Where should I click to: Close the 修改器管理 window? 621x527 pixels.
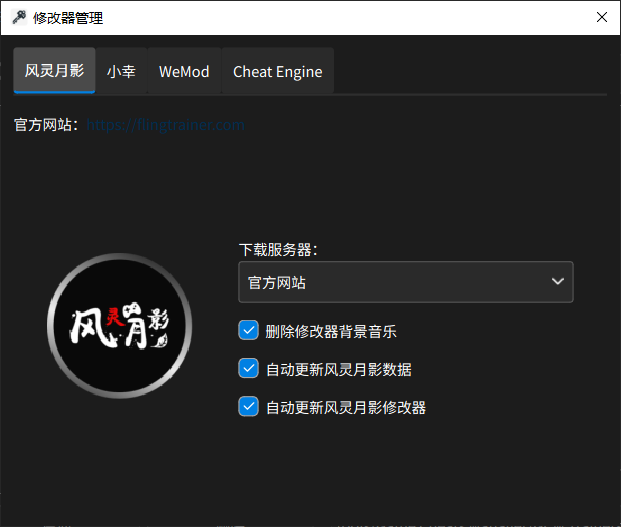tap(602, 17)
